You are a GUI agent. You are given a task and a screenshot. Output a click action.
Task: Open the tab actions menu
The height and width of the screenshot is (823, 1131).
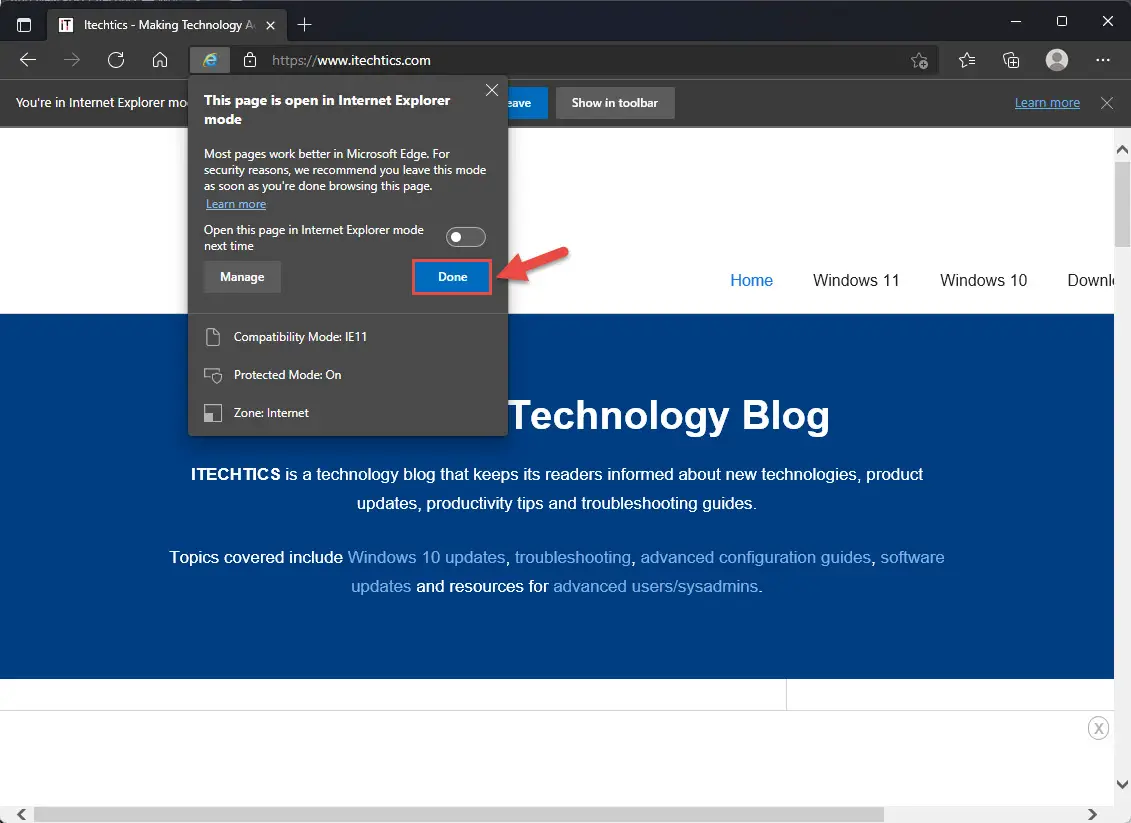coord(22,24)
